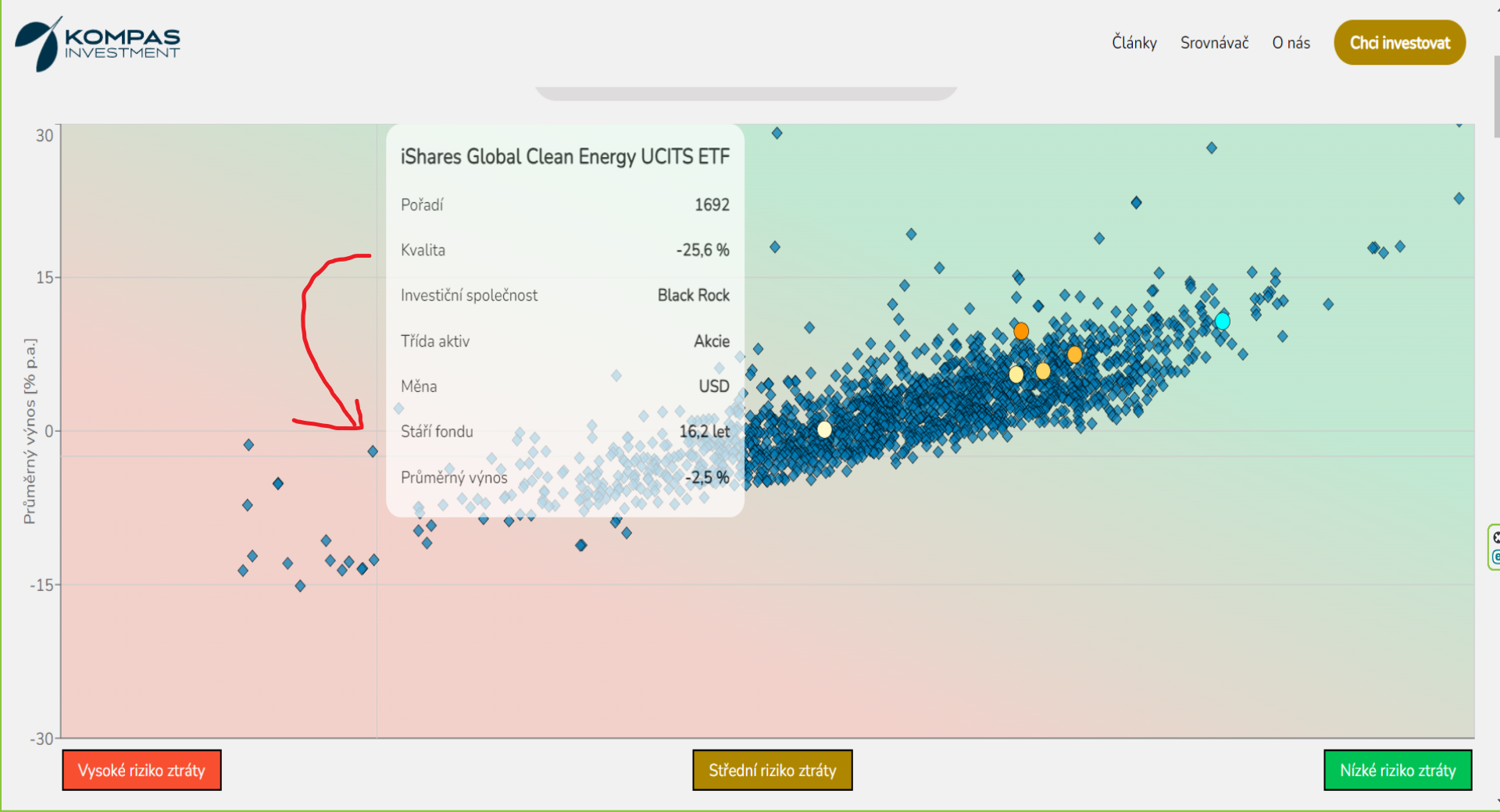1500x812 pixels.
Task: Click the diamond point the red arrow indicates
Action: [373, 451]
